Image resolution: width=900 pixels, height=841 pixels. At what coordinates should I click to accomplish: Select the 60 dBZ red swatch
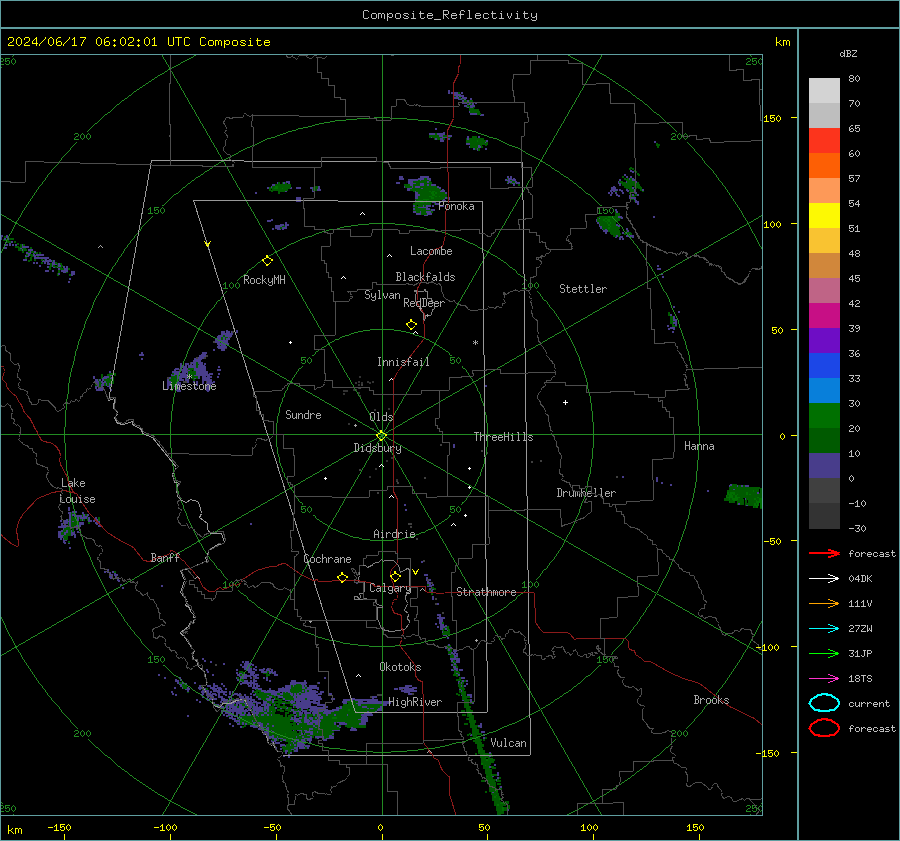click(824, 141)
